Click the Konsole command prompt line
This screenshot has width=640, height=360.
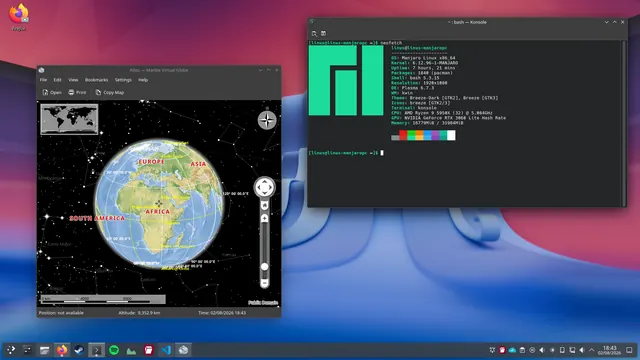tap(346, 153)
